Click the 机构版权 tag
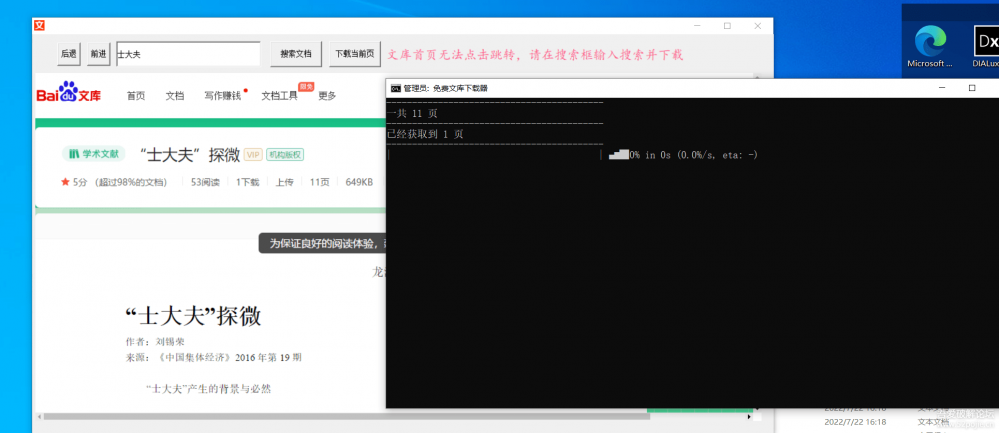The image size is (999, 433). point(285,155)
